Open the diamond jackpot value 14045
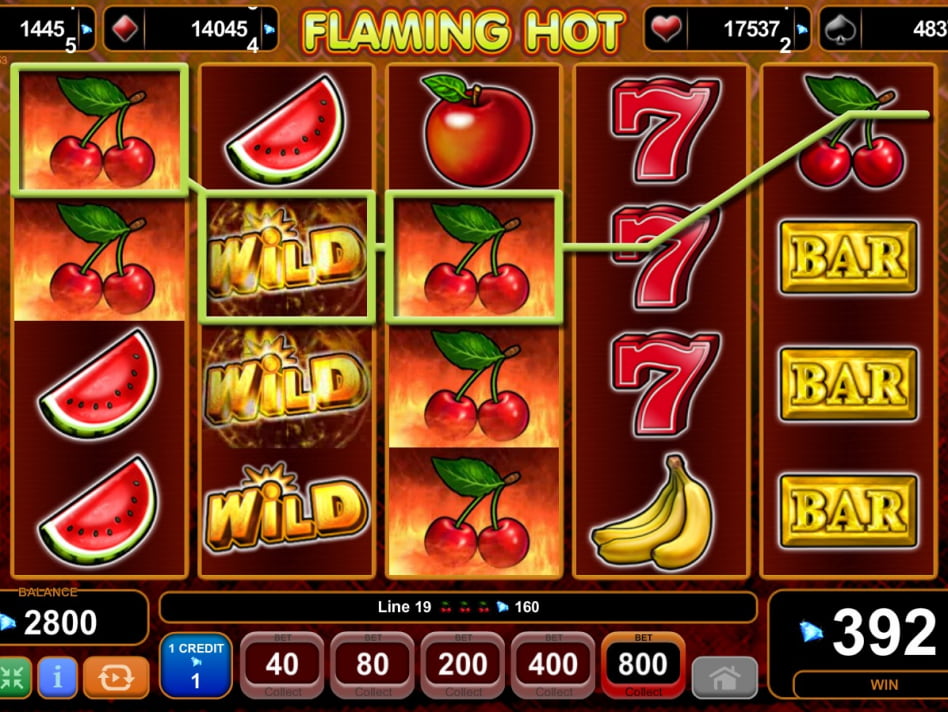 [x=219, y=28]
